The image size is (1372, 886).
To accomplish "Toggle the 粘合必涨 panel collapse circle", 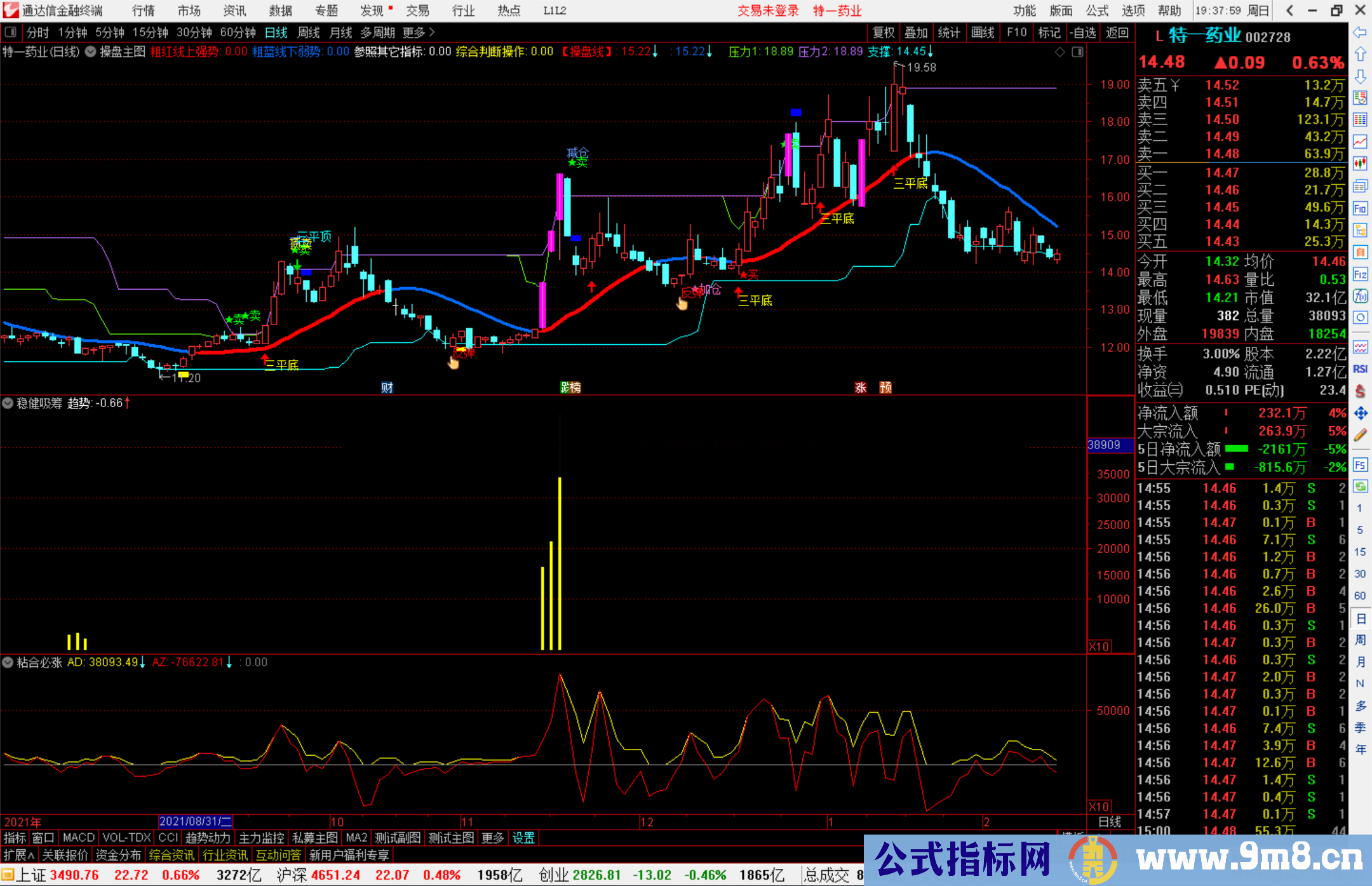I will pyautogui.click(x=8, y=662).
